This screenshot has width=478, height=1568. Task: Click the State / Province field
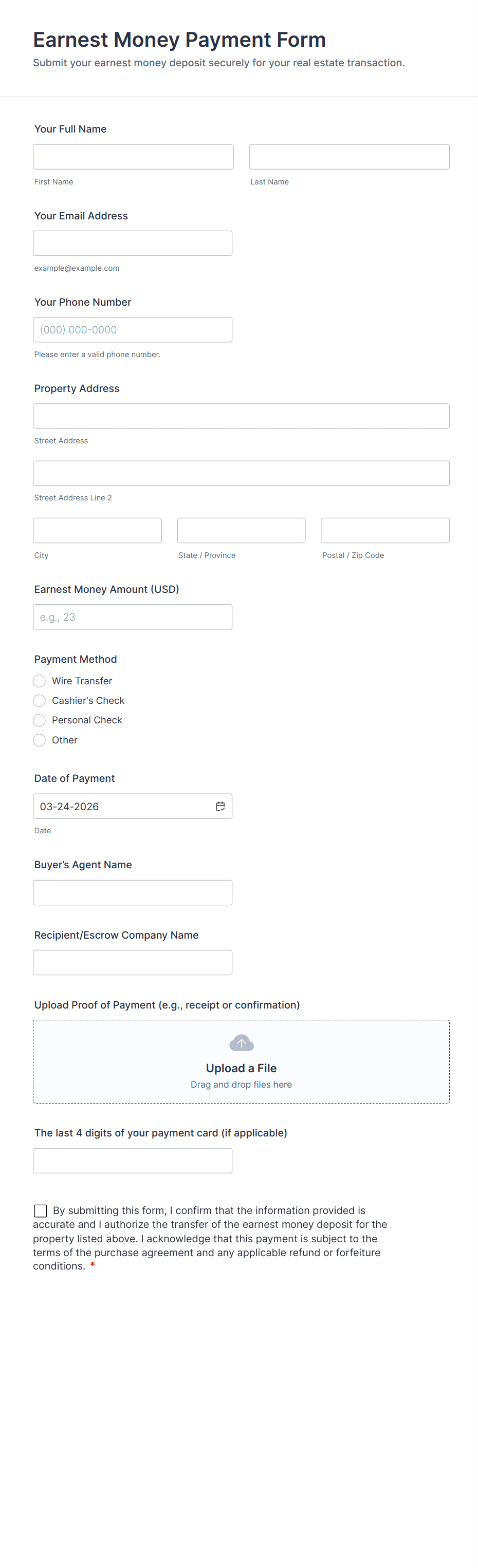click(241, 531)
